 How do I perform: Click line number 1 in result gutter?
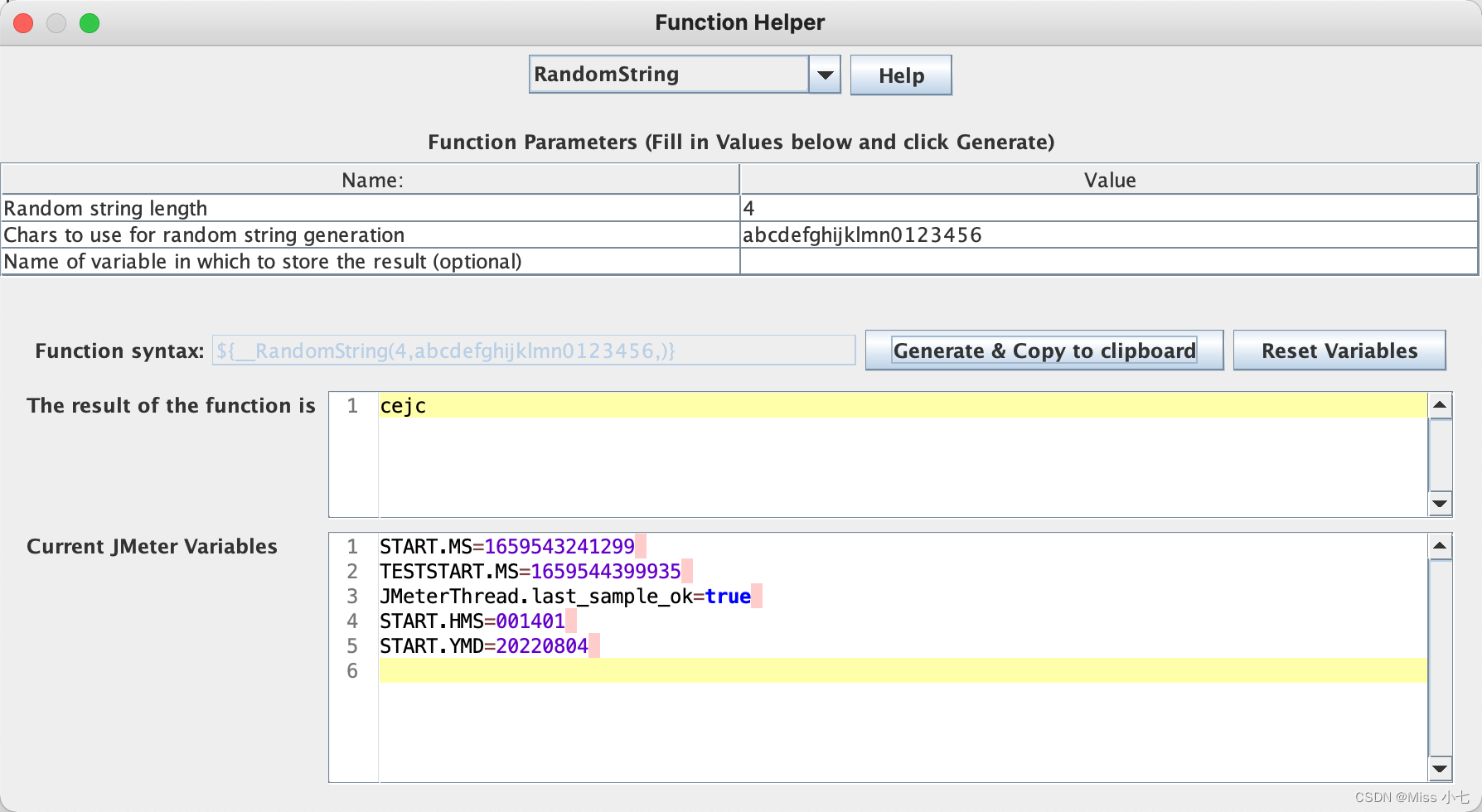(x=352, y=406)
